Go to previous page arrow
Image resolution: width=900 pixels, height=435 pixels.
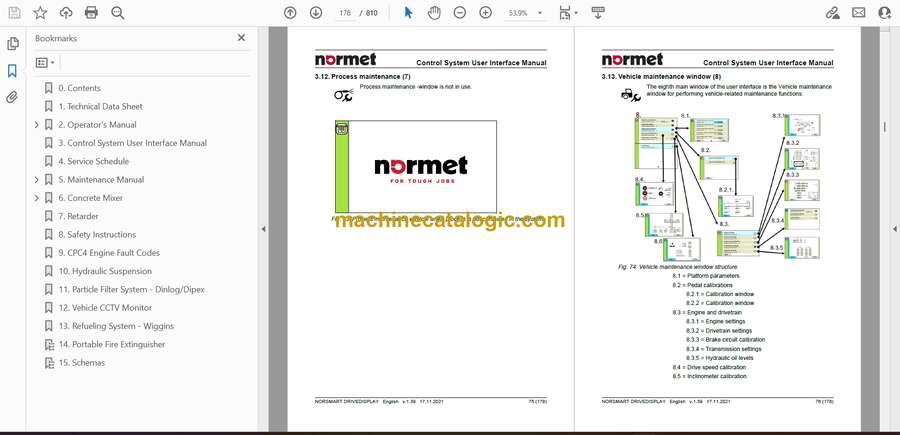(x=290, y=13)
